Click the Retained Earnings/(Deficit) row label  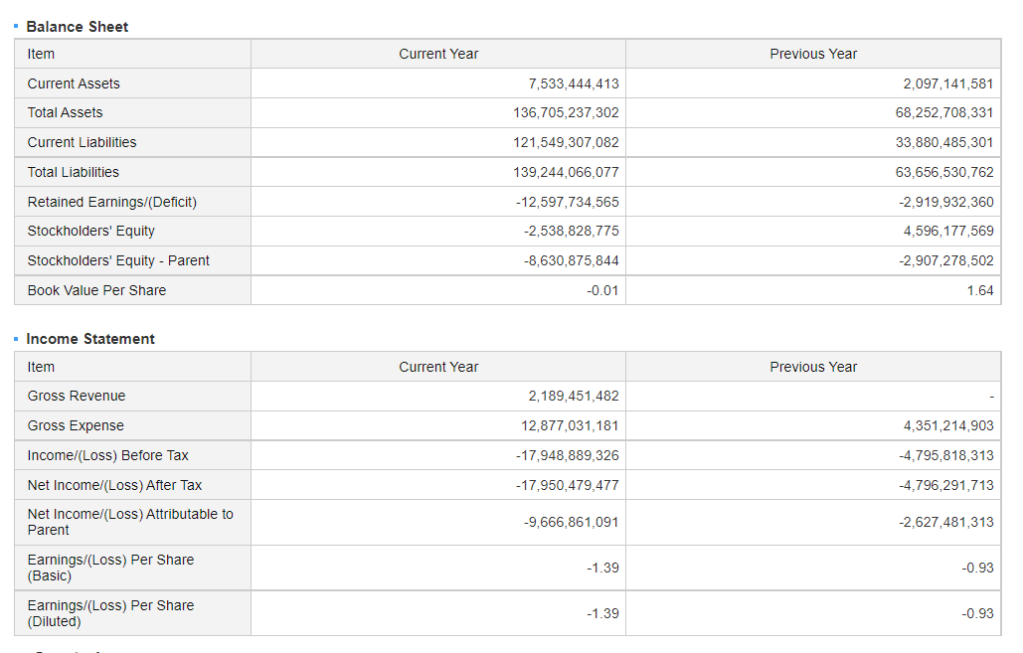click(112, 202)
